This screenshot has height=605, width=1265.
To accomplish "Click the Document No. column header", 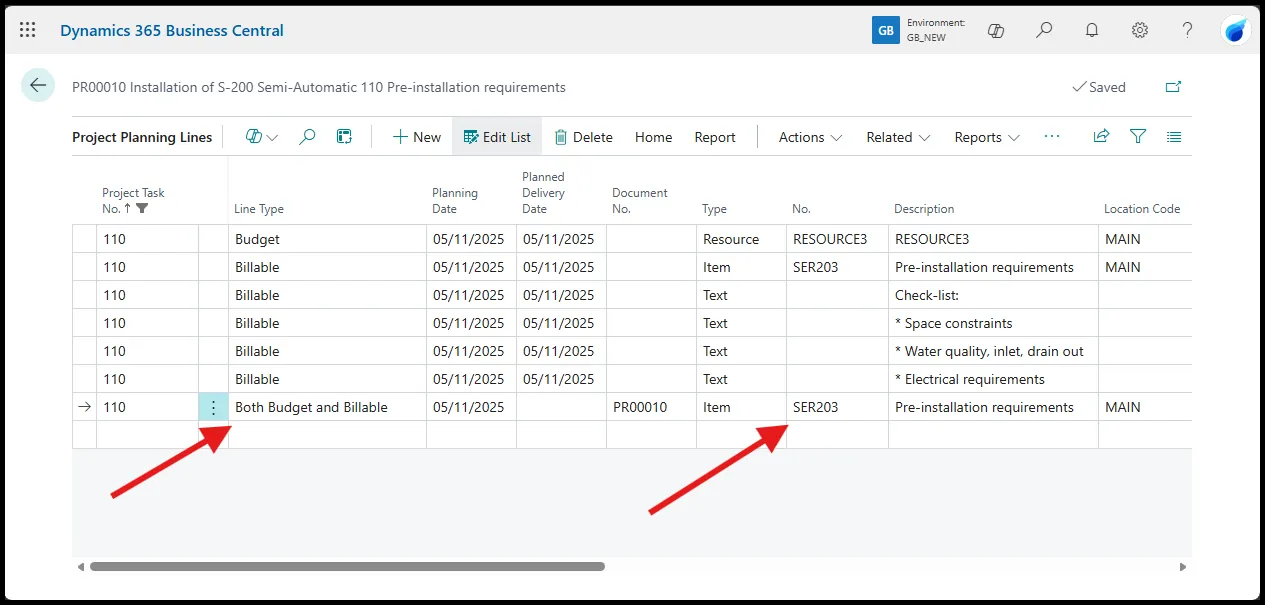I will [x=640, y=201].
